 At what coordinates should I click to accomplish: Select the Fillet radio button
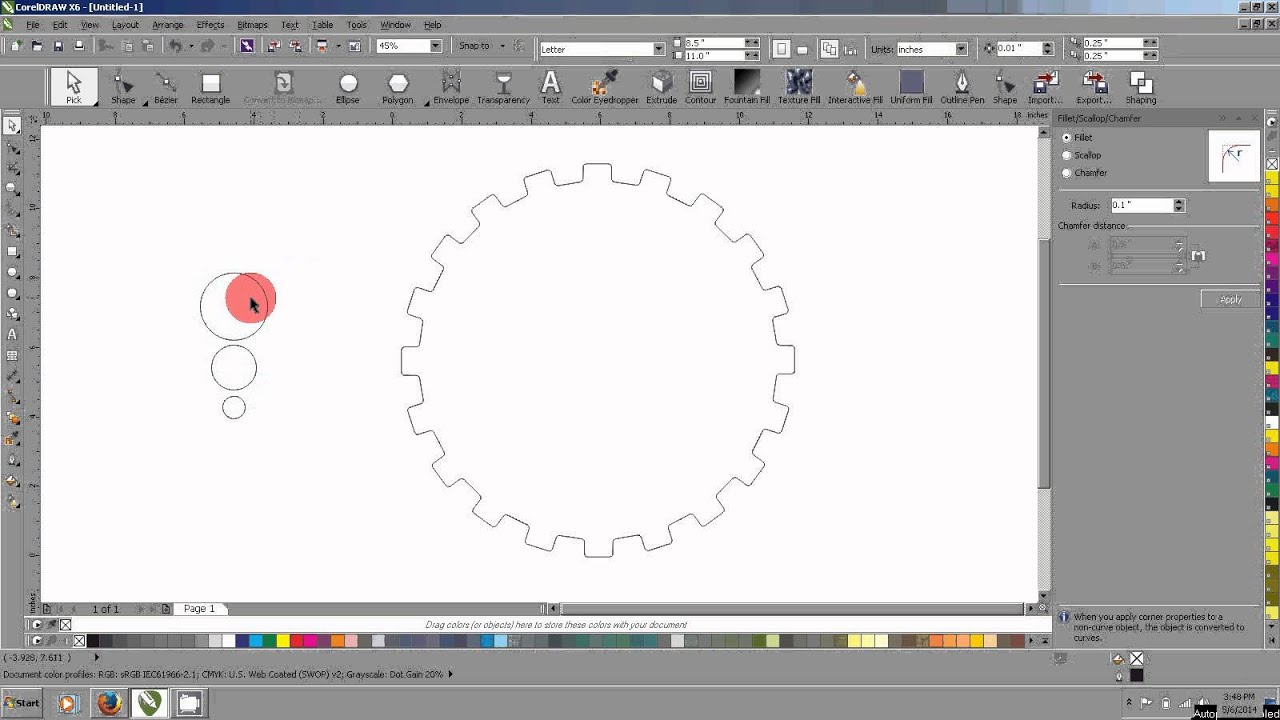pyautogui.click(x=1066, y=138)
